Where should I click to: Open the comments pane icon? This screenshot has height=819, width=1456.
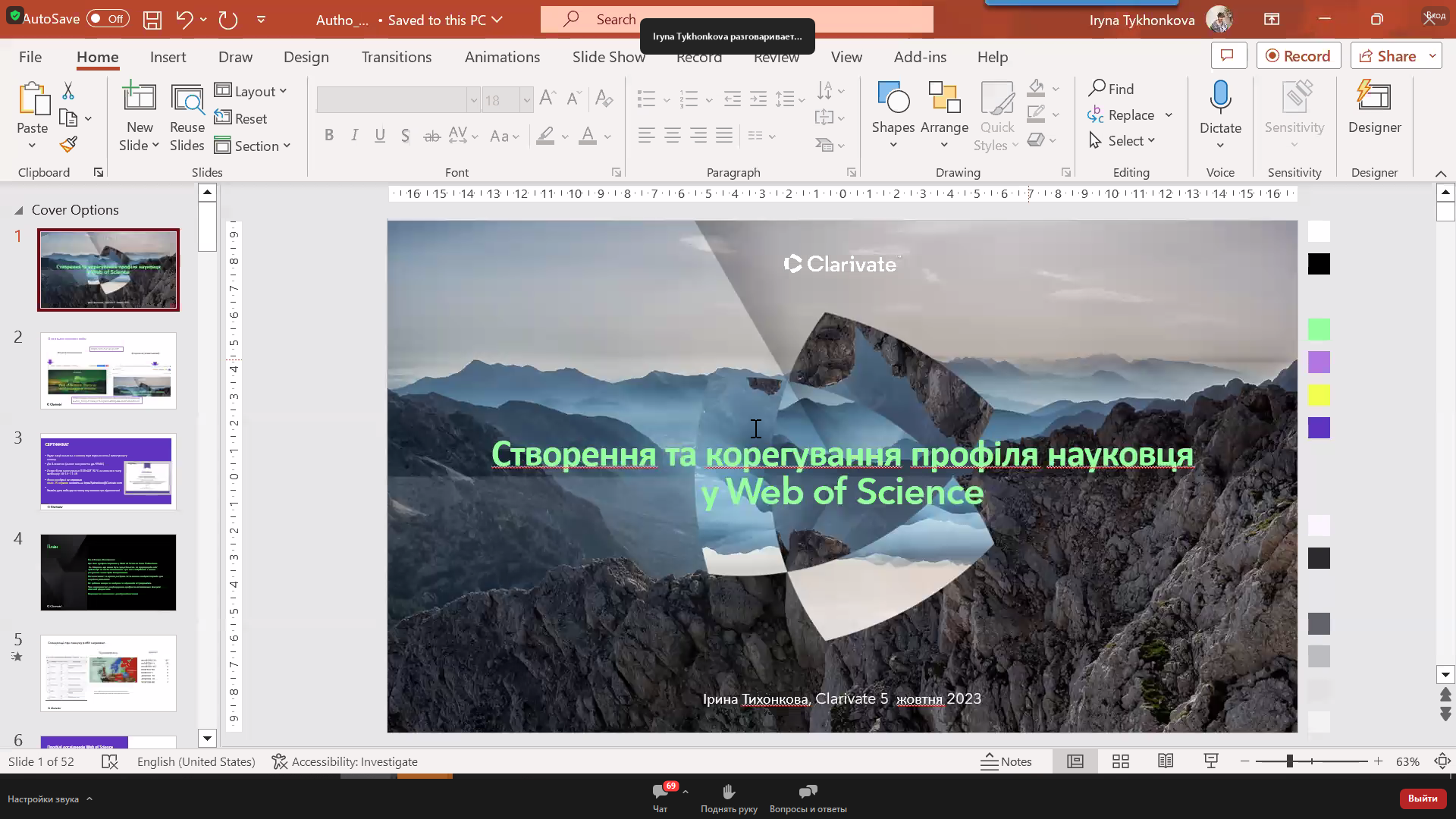pos(1228,56)
